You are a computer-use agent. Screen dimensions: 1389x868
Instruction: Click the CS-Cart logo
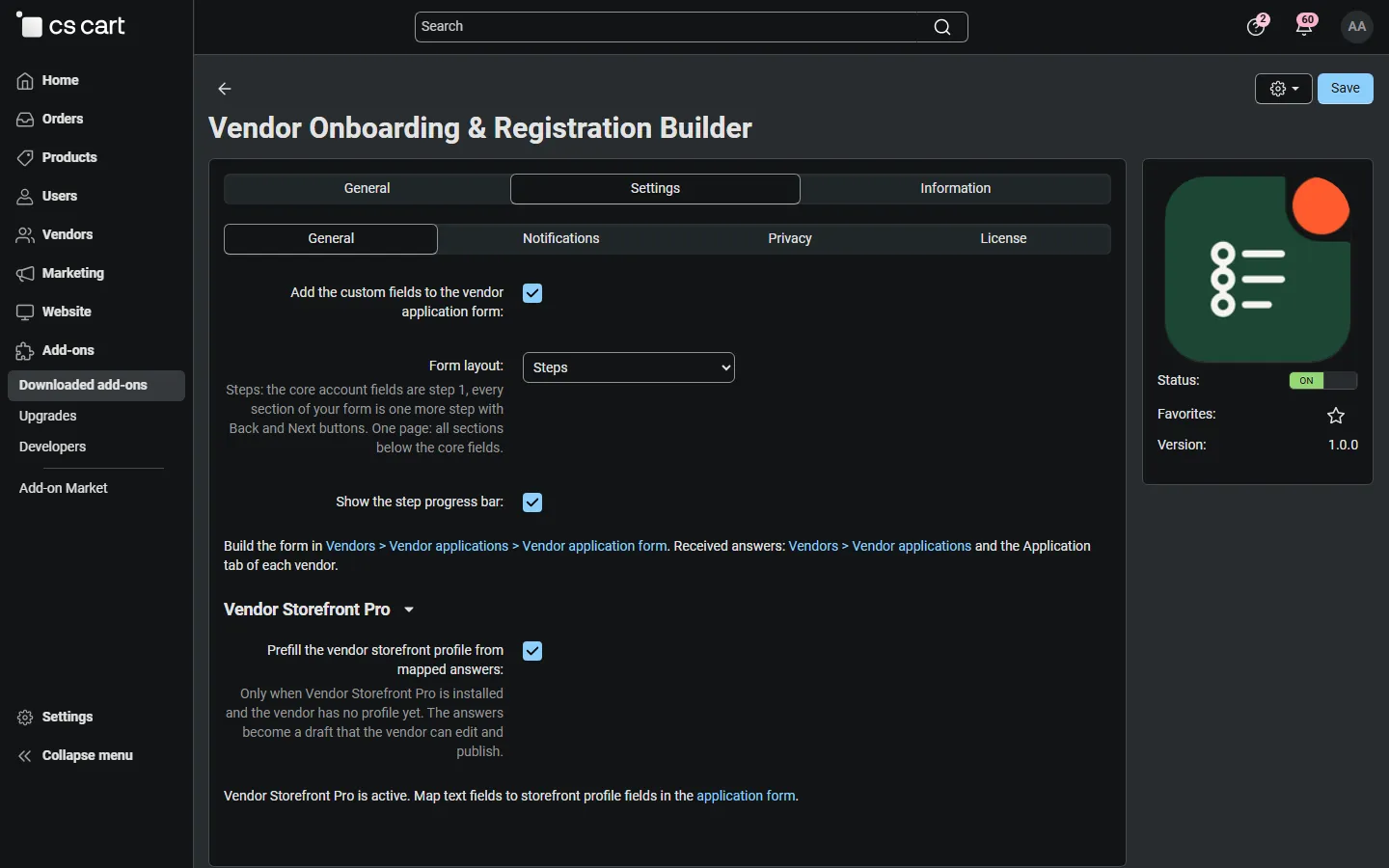tap(71, 26)
